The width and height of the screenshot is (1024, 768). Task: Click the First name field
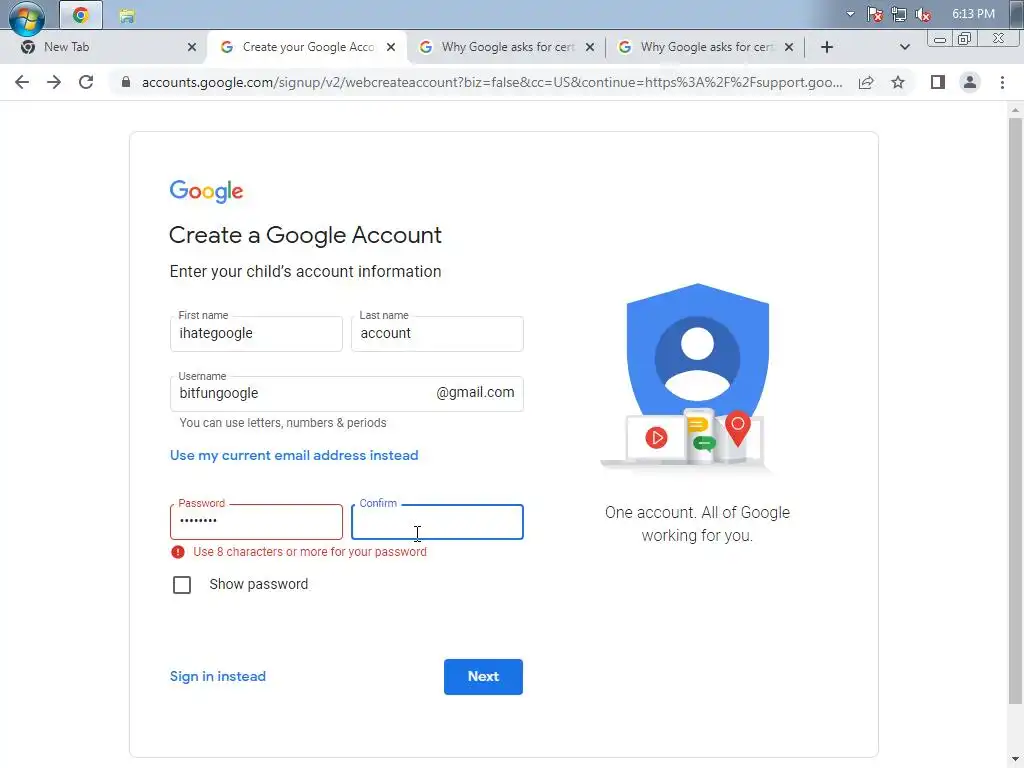256,334
